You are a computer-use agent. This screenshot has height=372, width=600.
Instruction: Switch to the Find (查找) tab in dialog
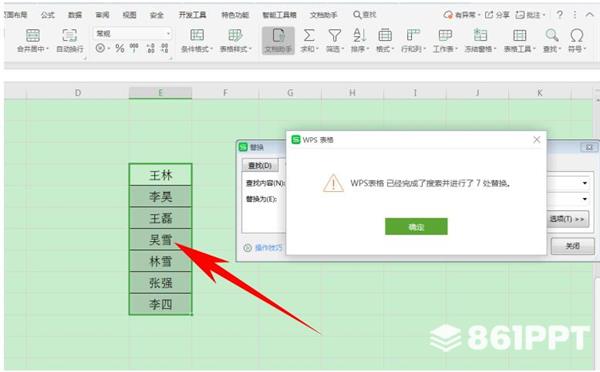260,165
